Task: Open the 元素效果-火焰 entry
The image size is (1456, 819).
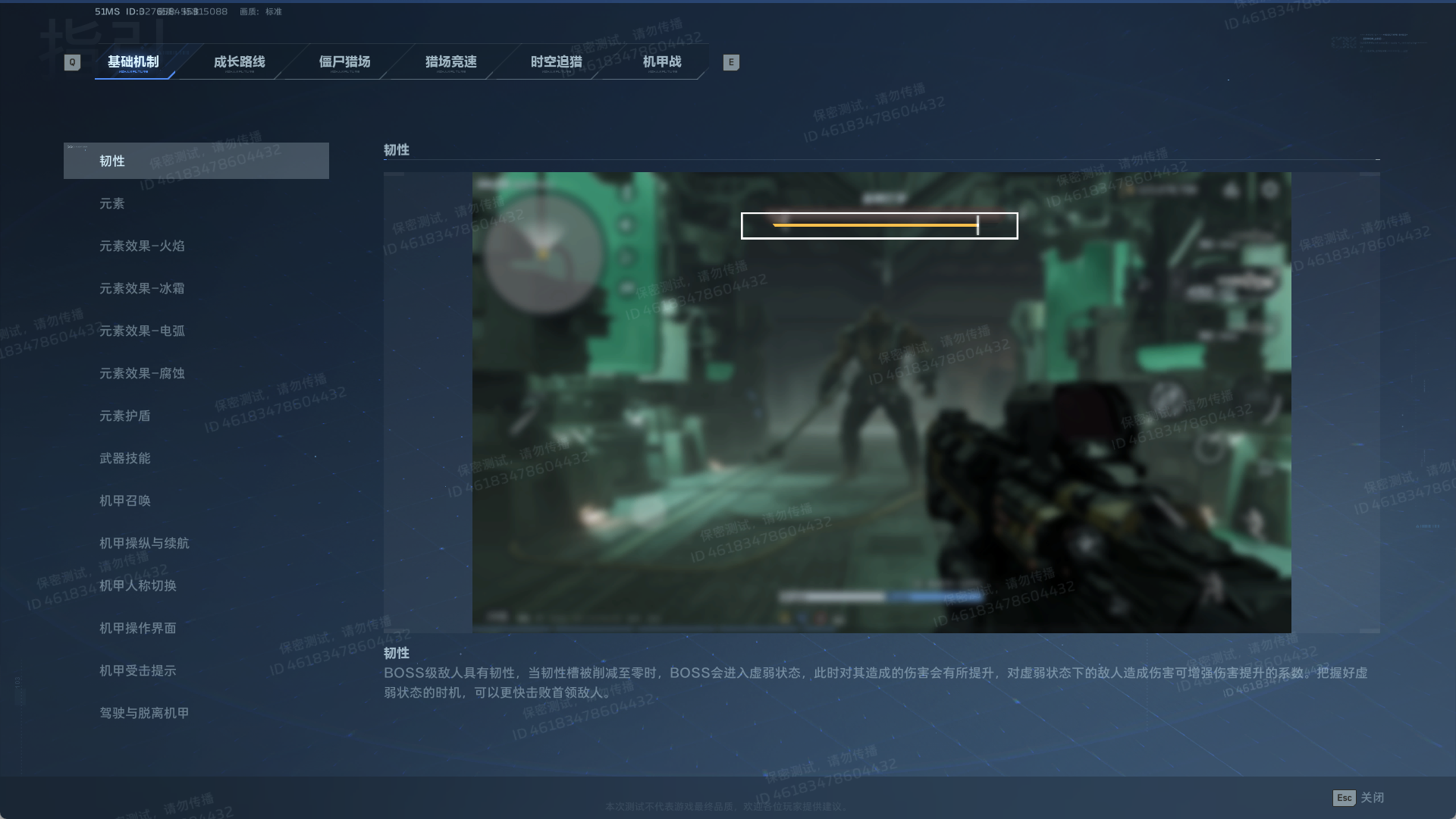Action: point(142,246)
